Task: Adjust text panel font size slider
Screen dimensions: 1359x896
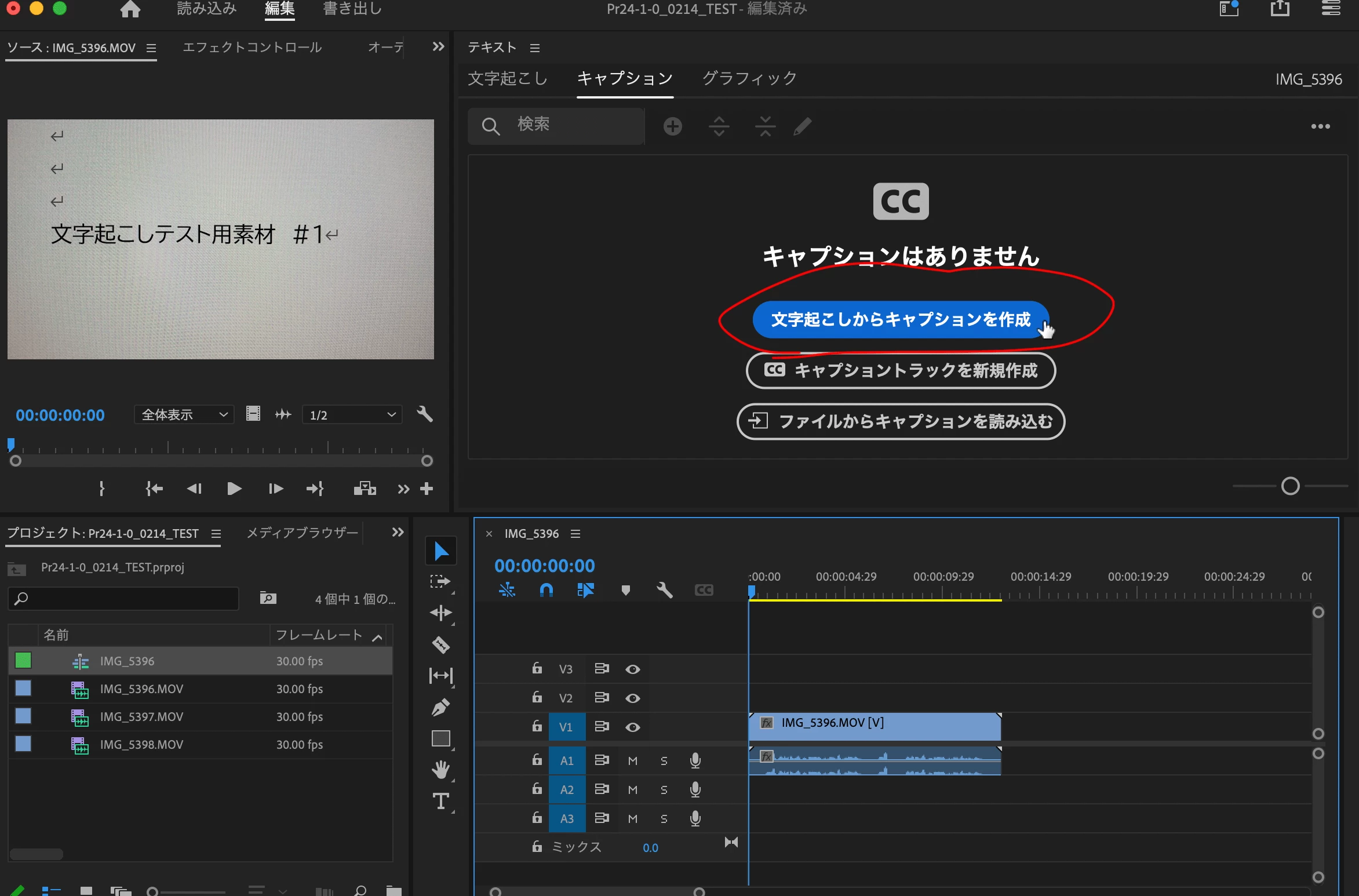Action: [1290, 486]
